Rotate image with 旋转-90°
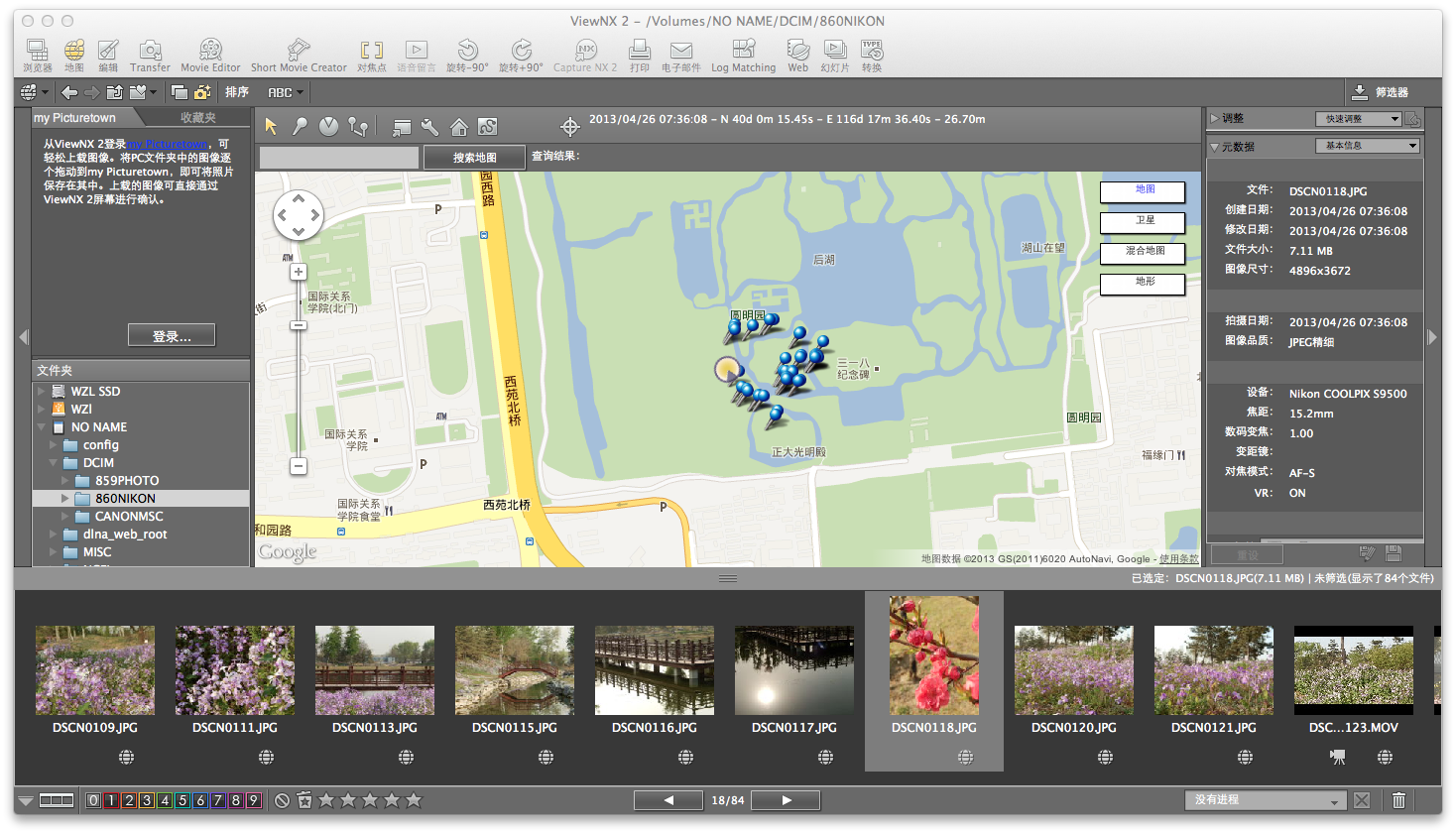This screenshot has width=1456, height=834. pos(467,56)
